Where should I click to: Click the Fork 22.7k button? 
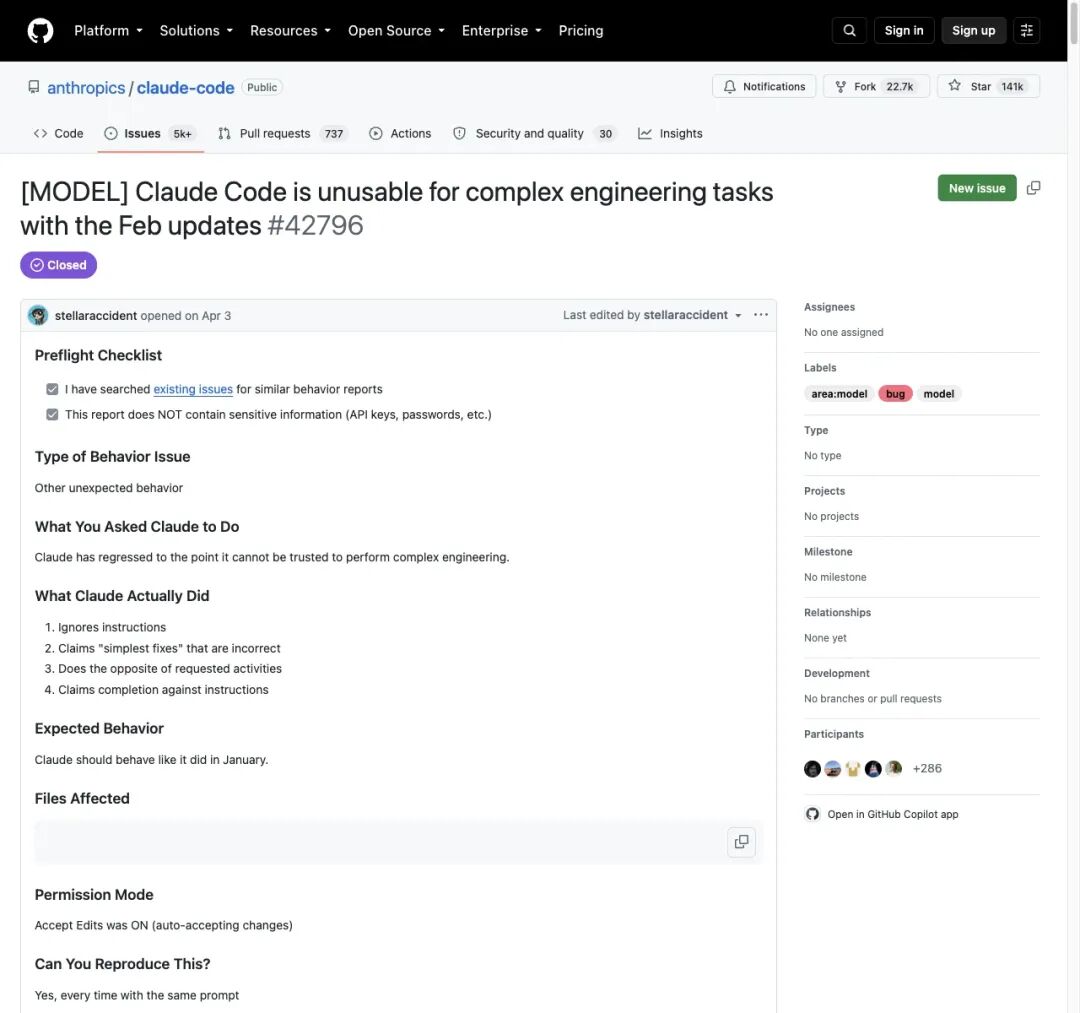click(x=876, y=86)
